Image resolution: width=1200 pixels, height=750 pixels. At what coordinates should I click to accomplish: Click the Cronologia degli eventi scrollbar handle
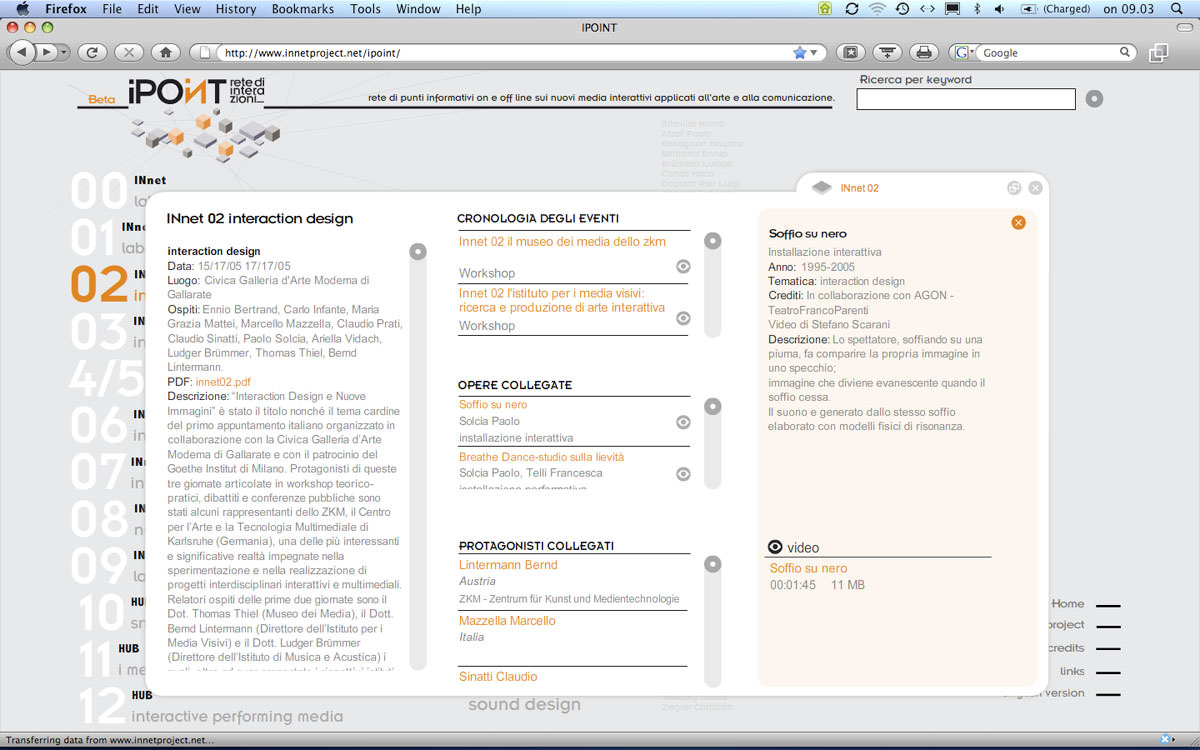click(712, 241)
